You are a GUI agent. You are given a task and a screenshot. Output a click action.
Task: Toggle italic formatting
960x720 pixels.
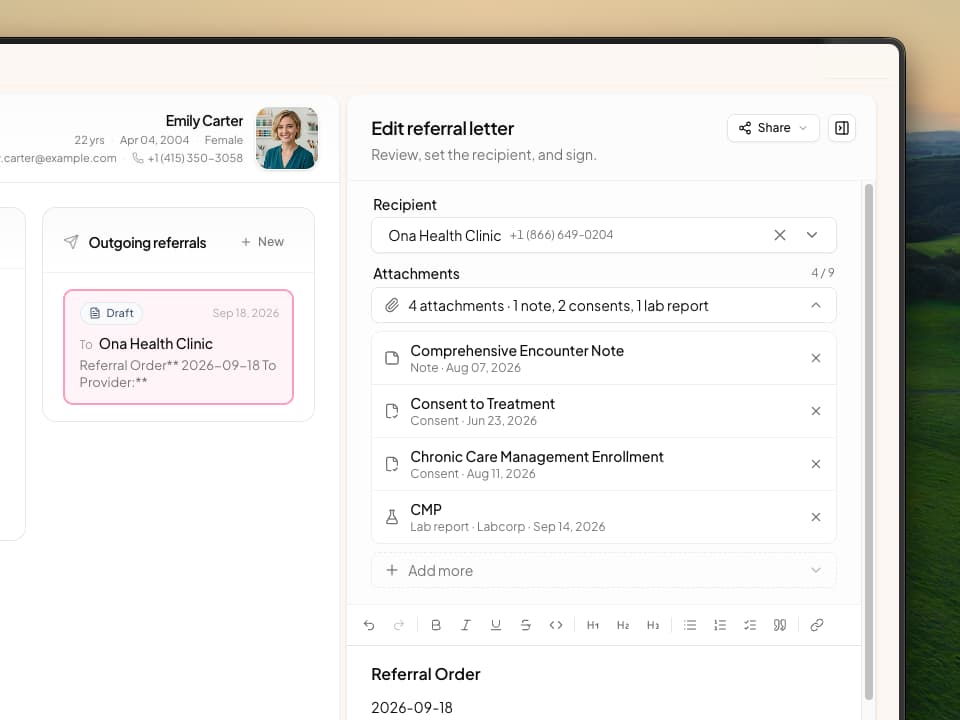466,625
